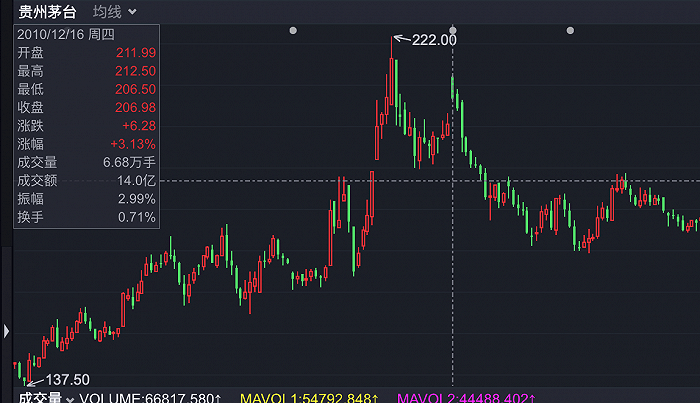The width and height of the screenshot is (700, 403).
Task: Click the VOLUME:66817.580 readout
Action: click(x=150, y=398)
